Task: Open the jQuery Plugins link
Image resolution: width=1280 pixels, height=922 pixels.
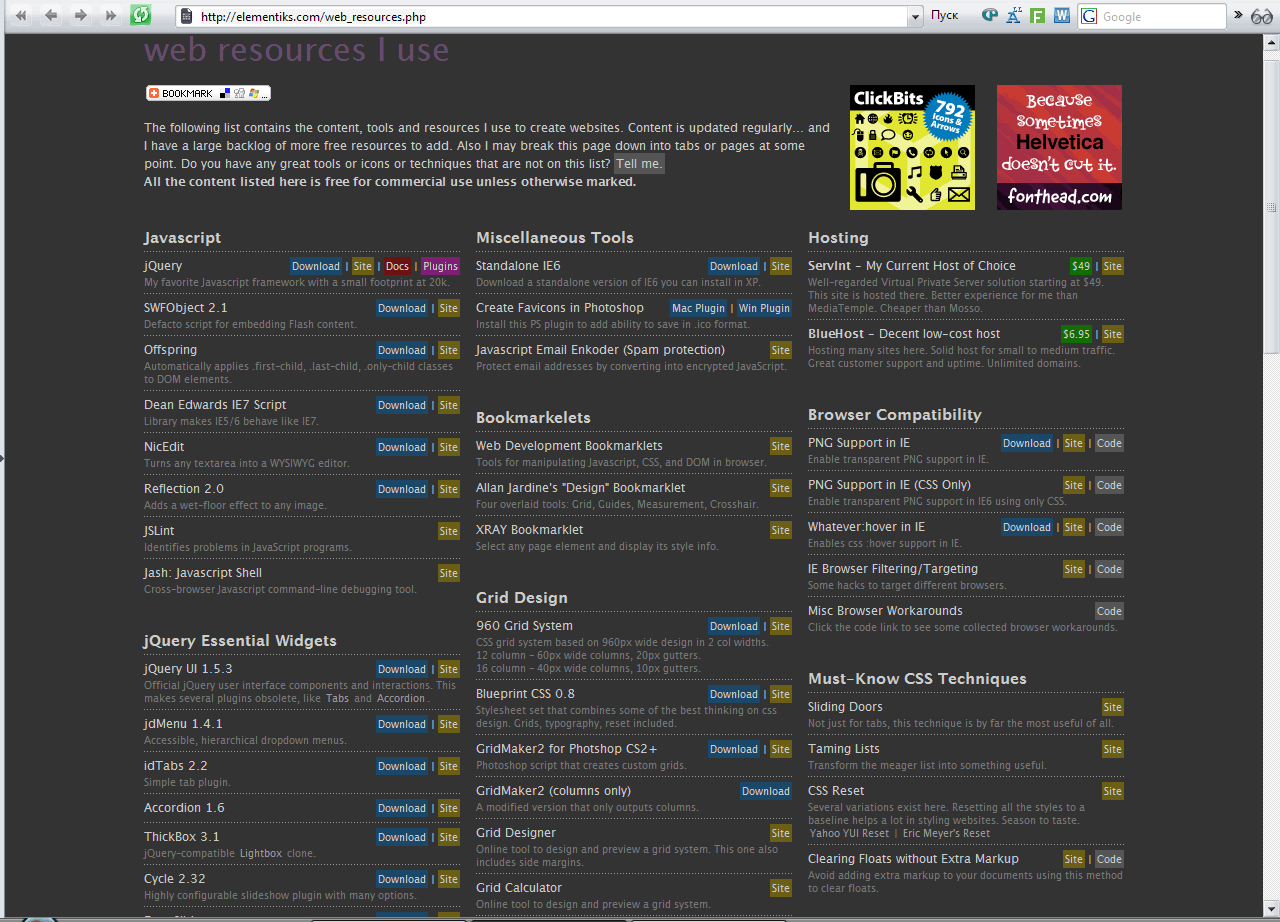Action: tap(440, 266)
